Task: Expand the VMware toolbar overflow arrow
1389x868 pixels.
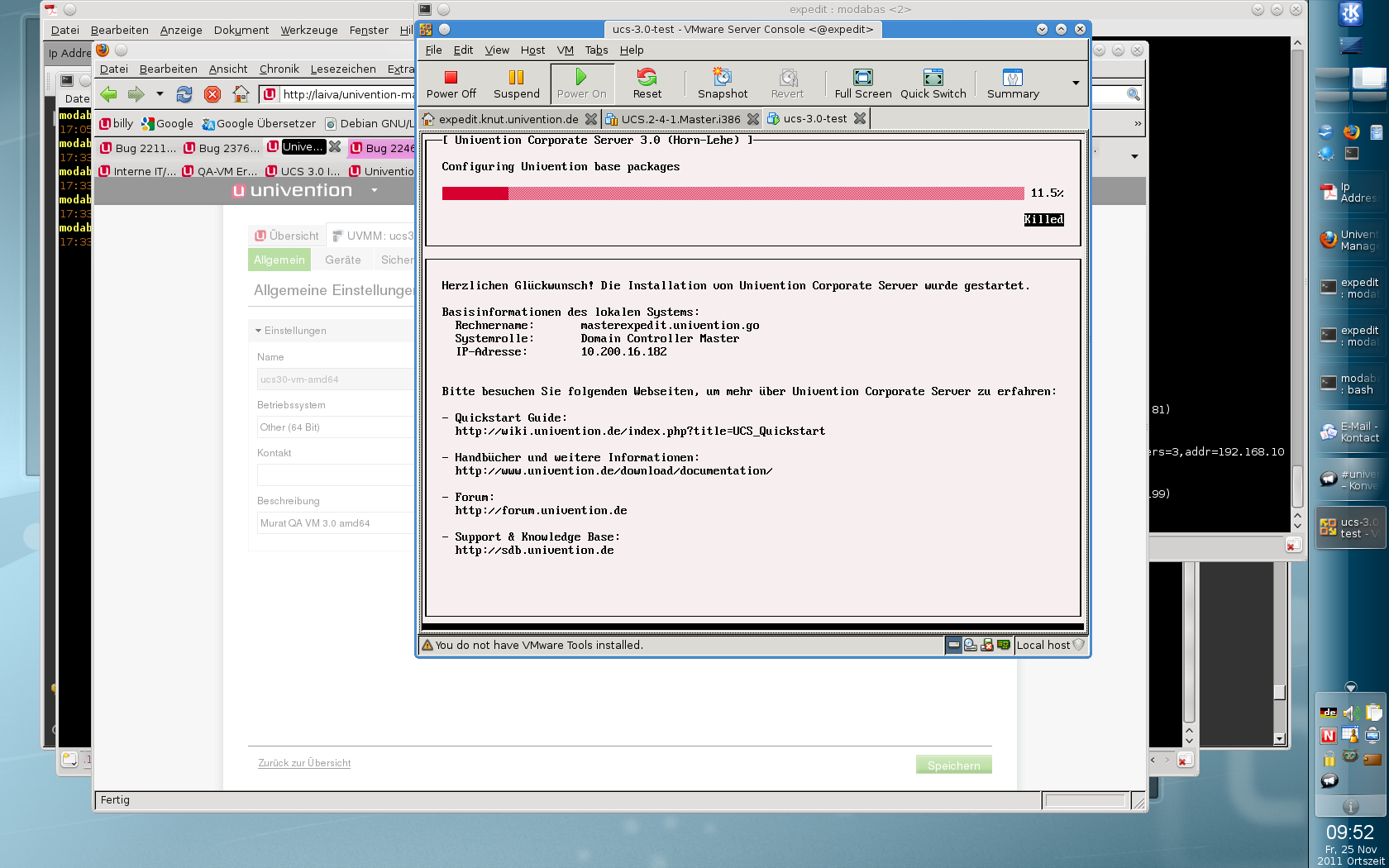Action: [1075, 83]
